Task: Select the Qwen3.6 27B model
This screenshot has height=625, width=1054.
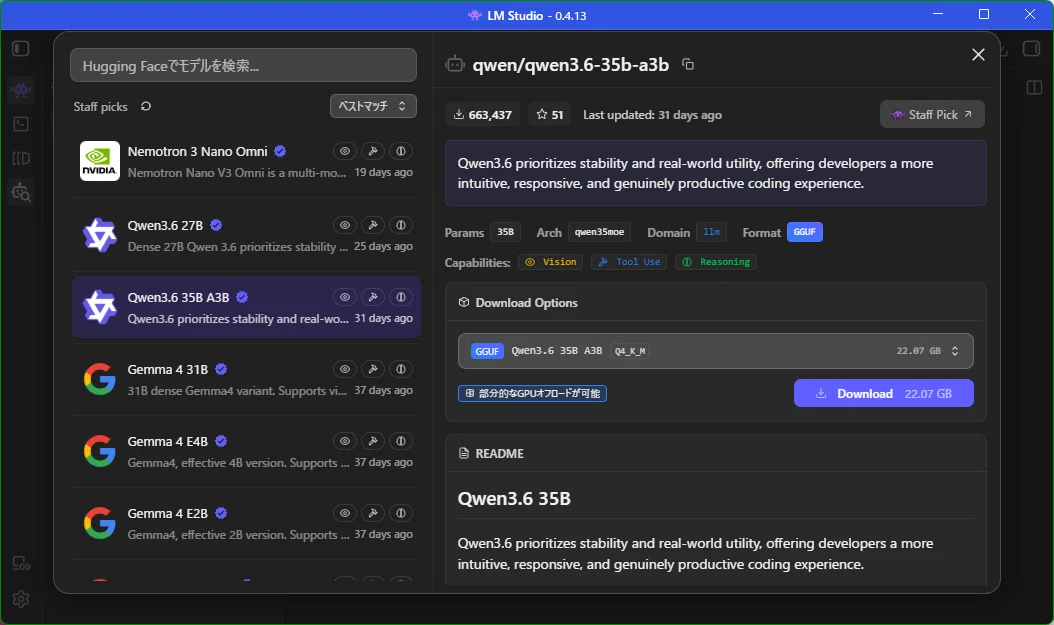Action: click(246, 235)
